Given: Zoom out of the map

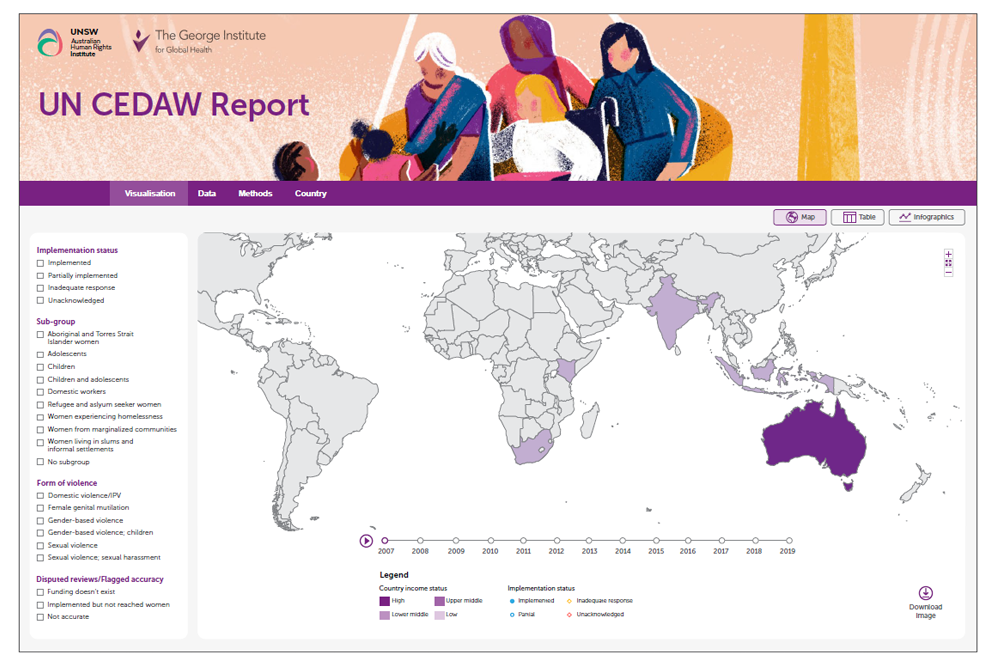Looking at the screenshot, I should 948,272.
